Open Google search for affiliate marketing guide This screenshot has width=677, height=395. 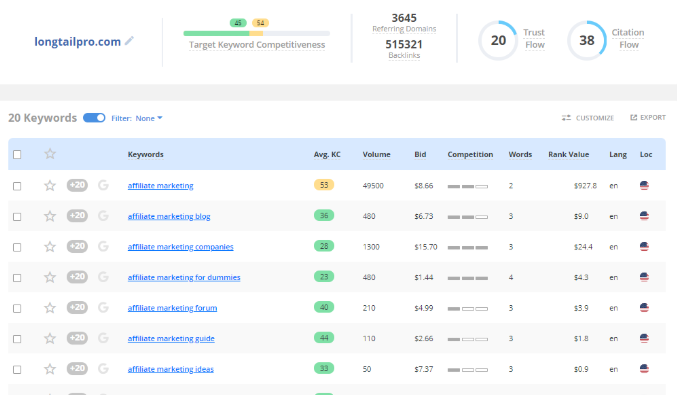(x=103, y=338)
